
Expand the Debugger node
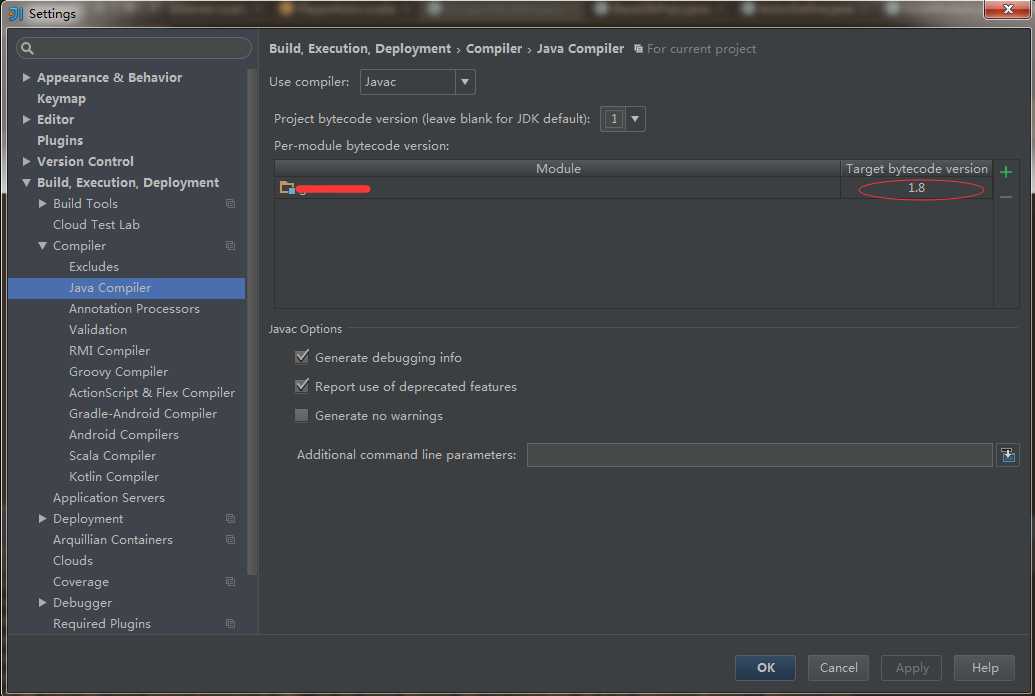(42, 602)
